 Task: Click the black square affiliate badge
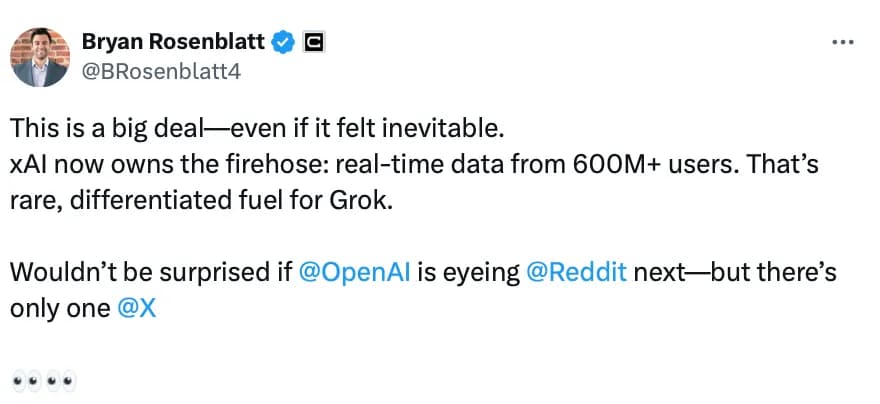[311, 42]
